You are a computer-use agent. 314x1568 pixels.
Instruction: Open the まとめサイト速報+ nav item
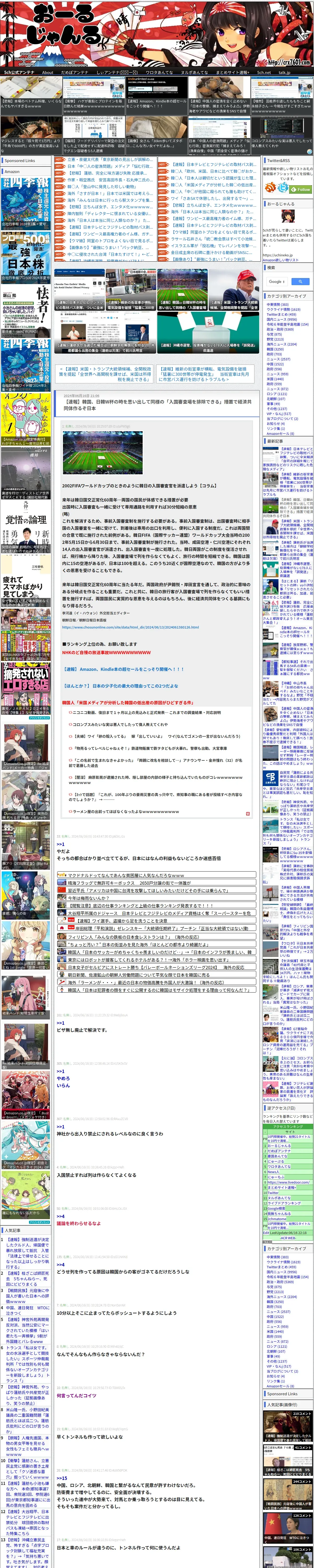(232, 72)
